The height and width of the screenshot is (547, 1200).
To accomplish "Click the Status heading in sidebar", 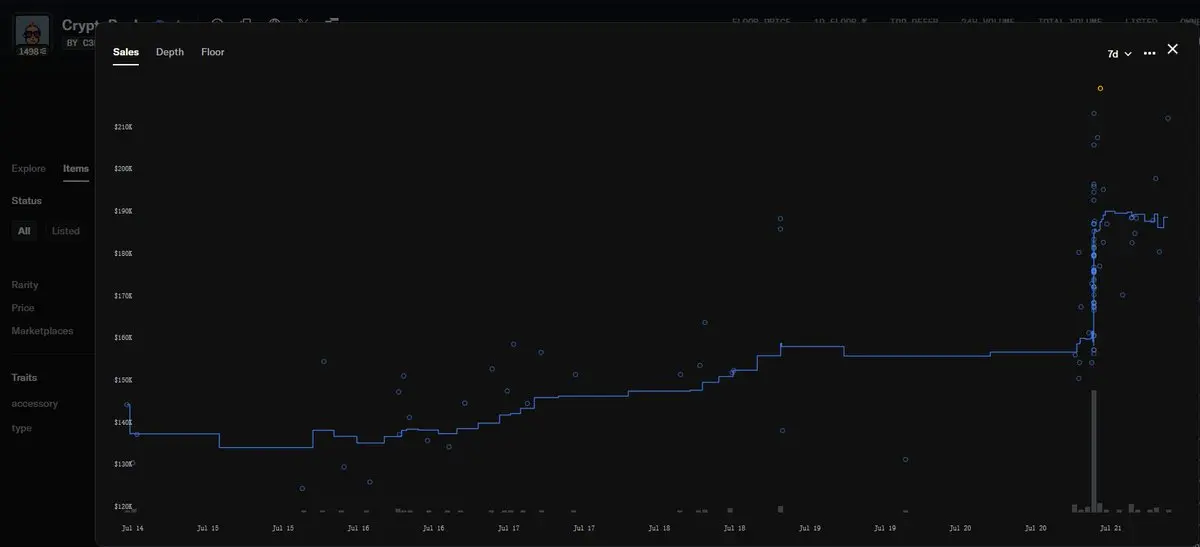I will pyautogui.click(x=27, y=201).
